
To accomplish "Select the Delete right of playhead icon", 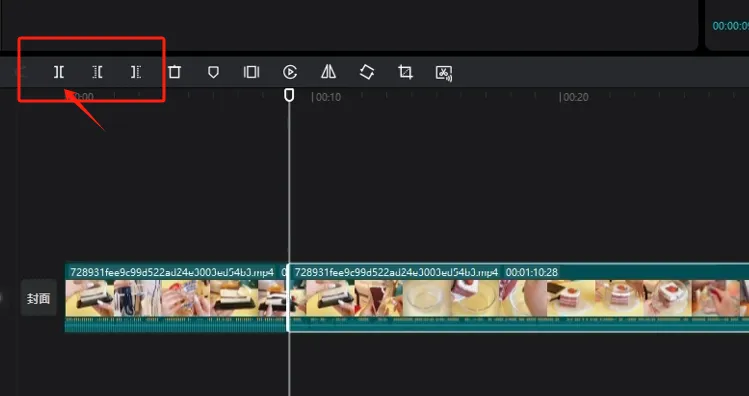I will click(x=136, y=72).
